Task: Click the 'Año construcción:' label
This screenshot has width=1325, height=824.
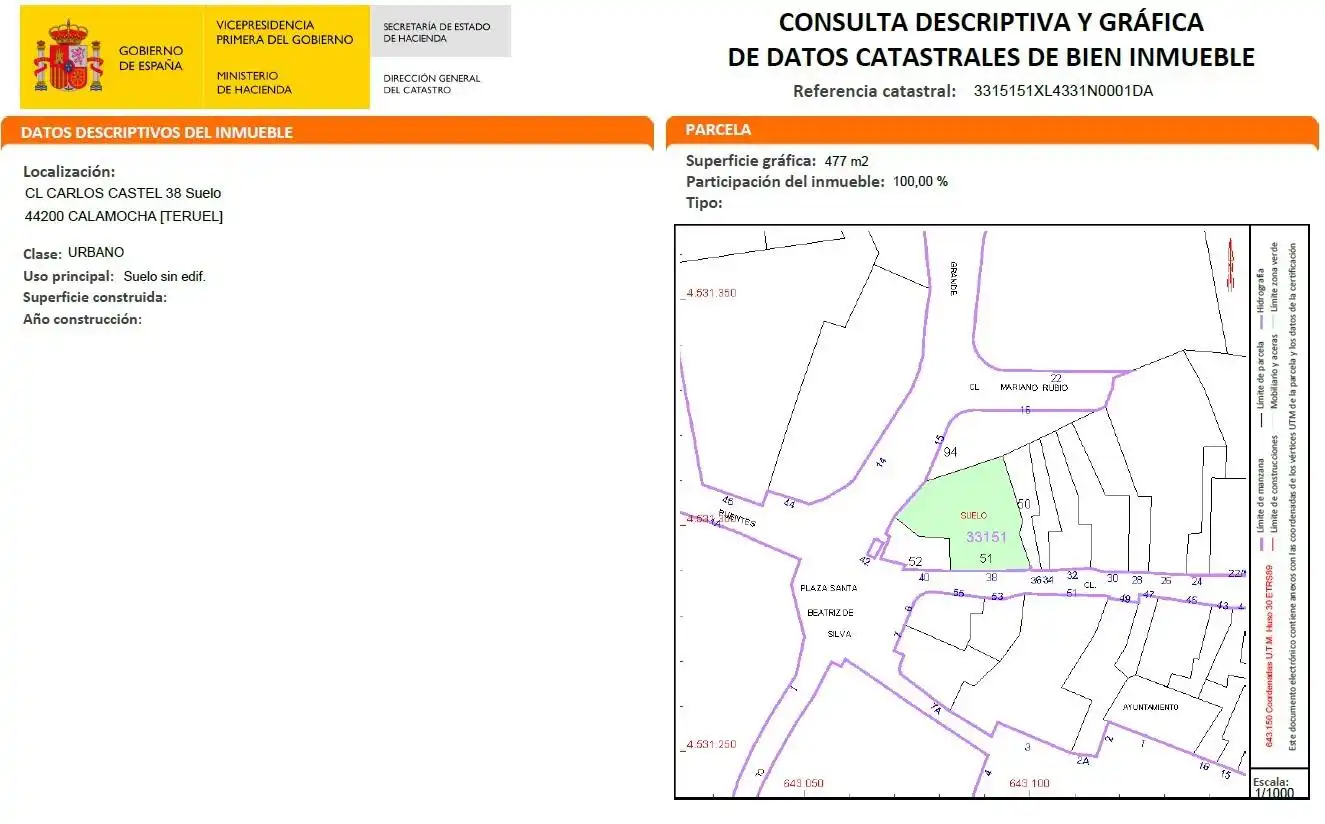Action: coord(82,319)
